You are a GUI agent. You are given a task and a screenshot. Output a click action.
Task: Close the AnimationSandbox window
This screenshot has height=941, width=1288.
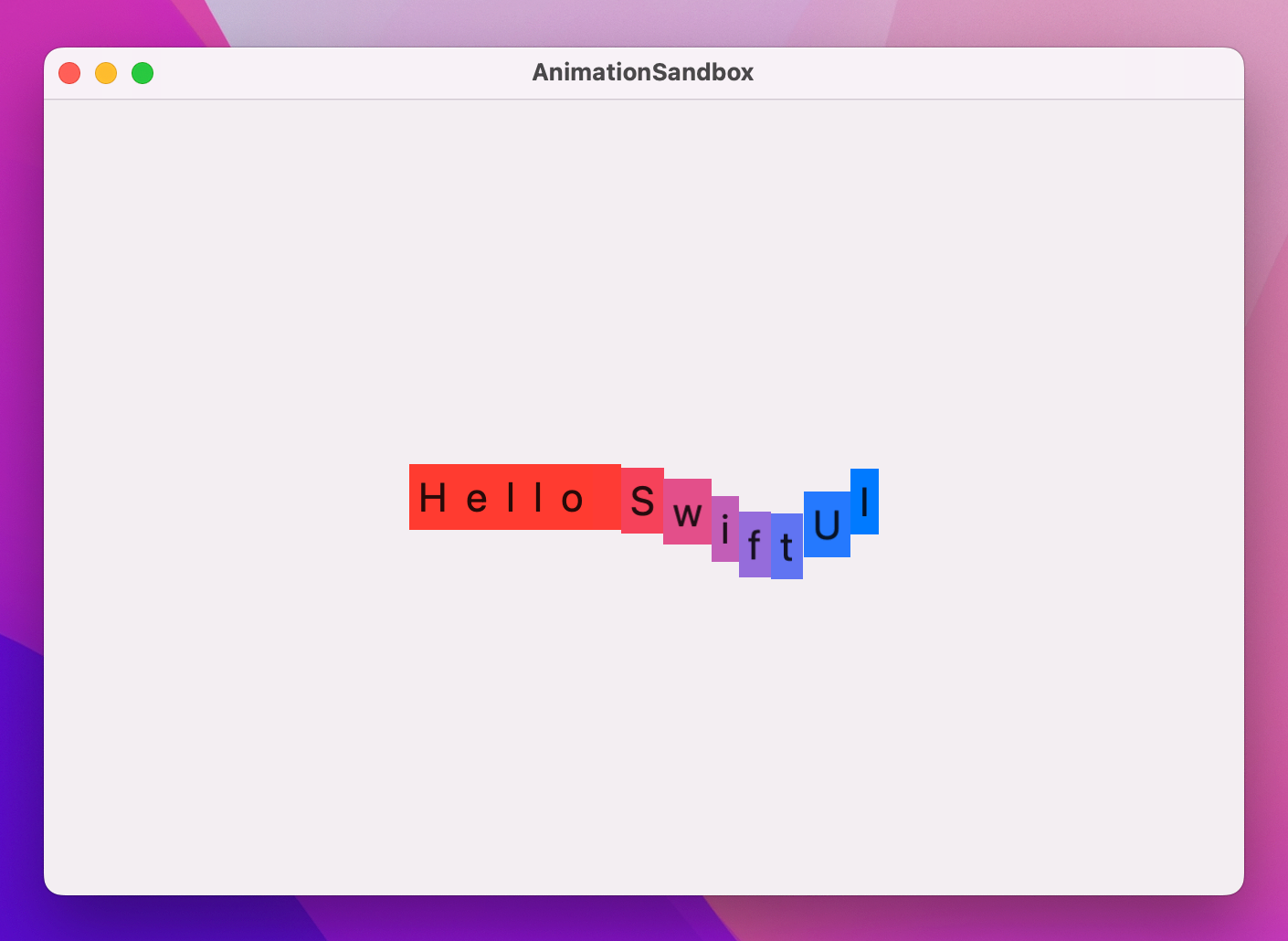pyautogui.click(x=69, y=73)
